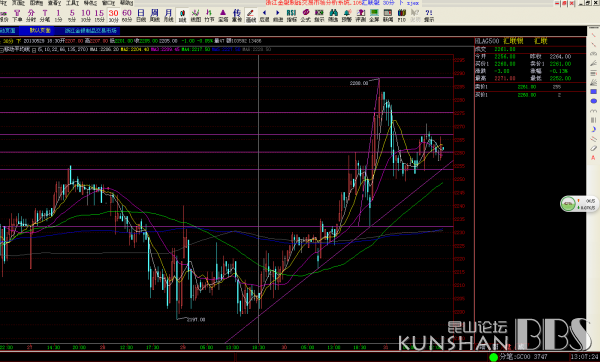
Task: Switch to the default page tab
Action: point(40,30)
